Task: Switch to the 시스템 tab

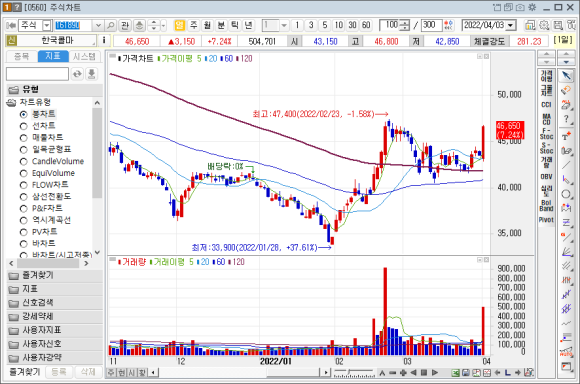Action: point(84,56)
